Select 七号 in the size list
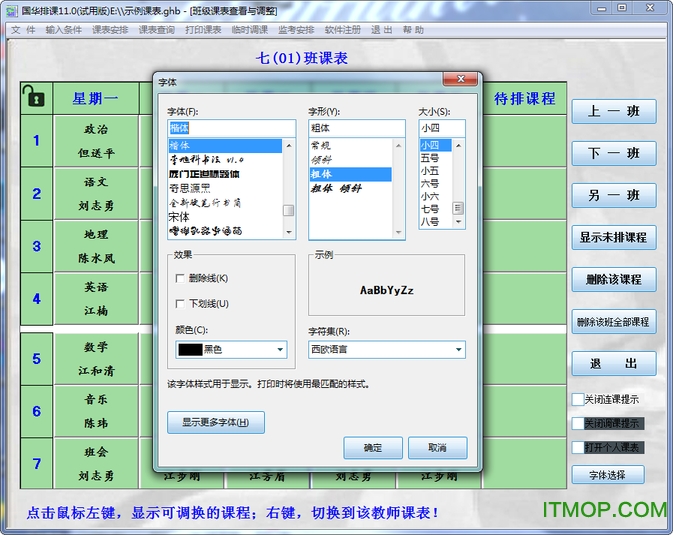 (x=436, y=209)
